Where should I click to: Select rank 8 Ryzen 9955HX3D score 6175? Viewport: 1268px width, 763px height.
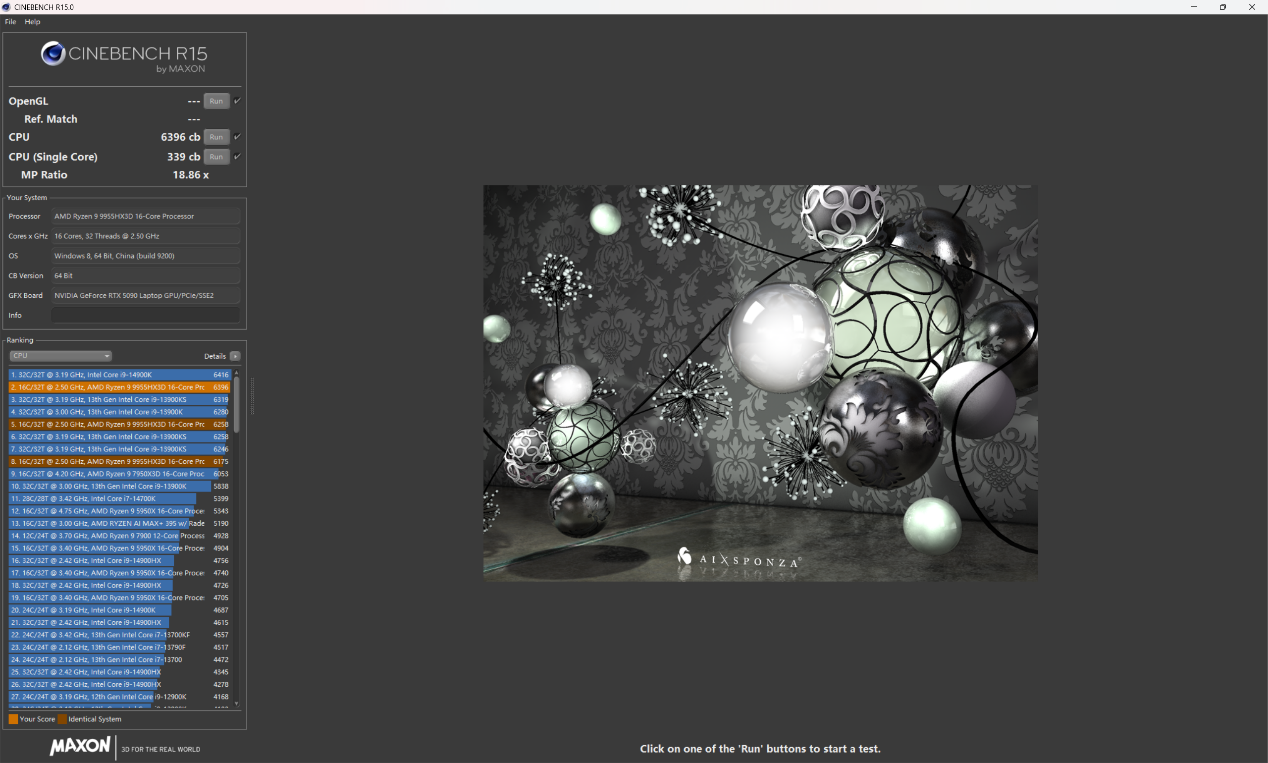pos(120,461)
